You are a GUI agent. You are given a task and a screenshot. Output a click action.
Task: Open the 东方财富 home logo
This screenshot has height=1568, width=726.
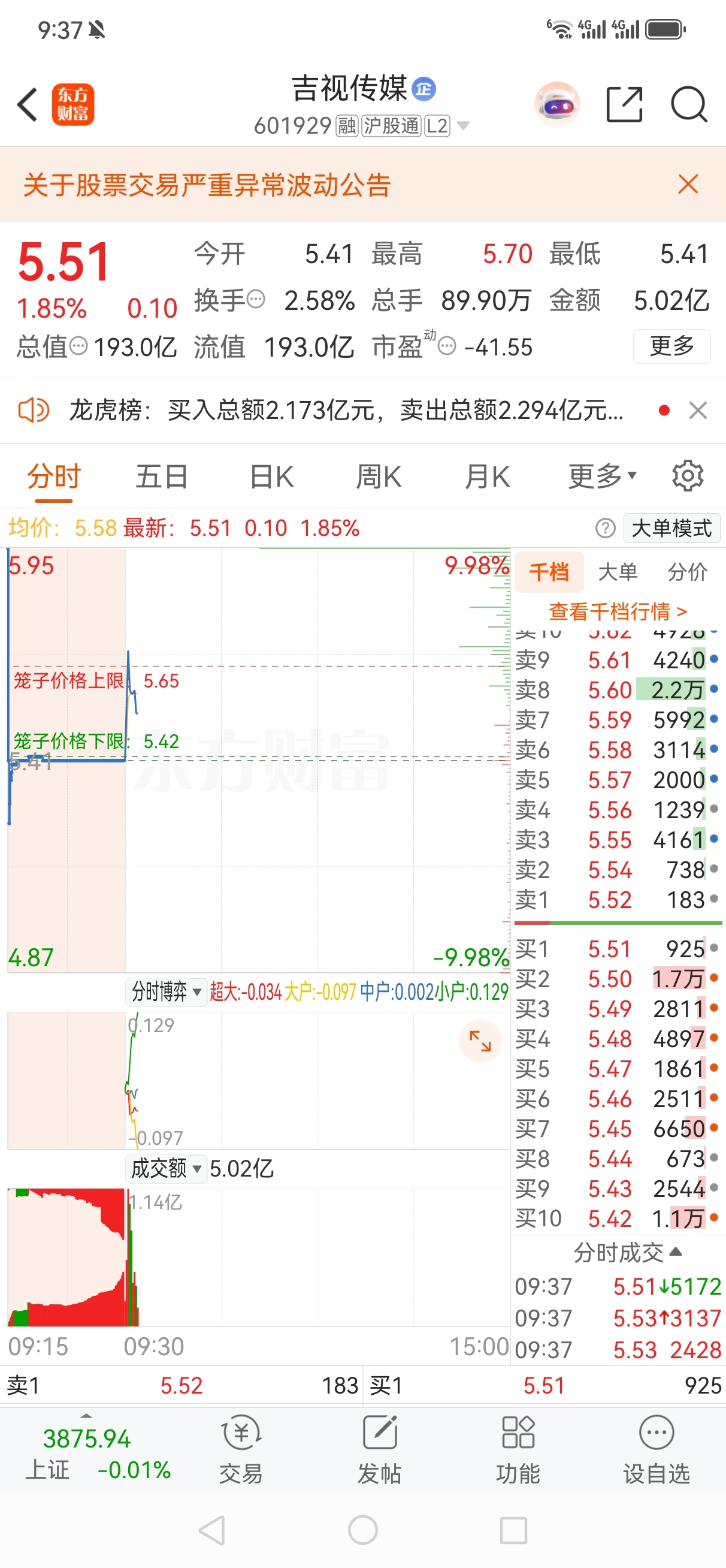[73, 105]
